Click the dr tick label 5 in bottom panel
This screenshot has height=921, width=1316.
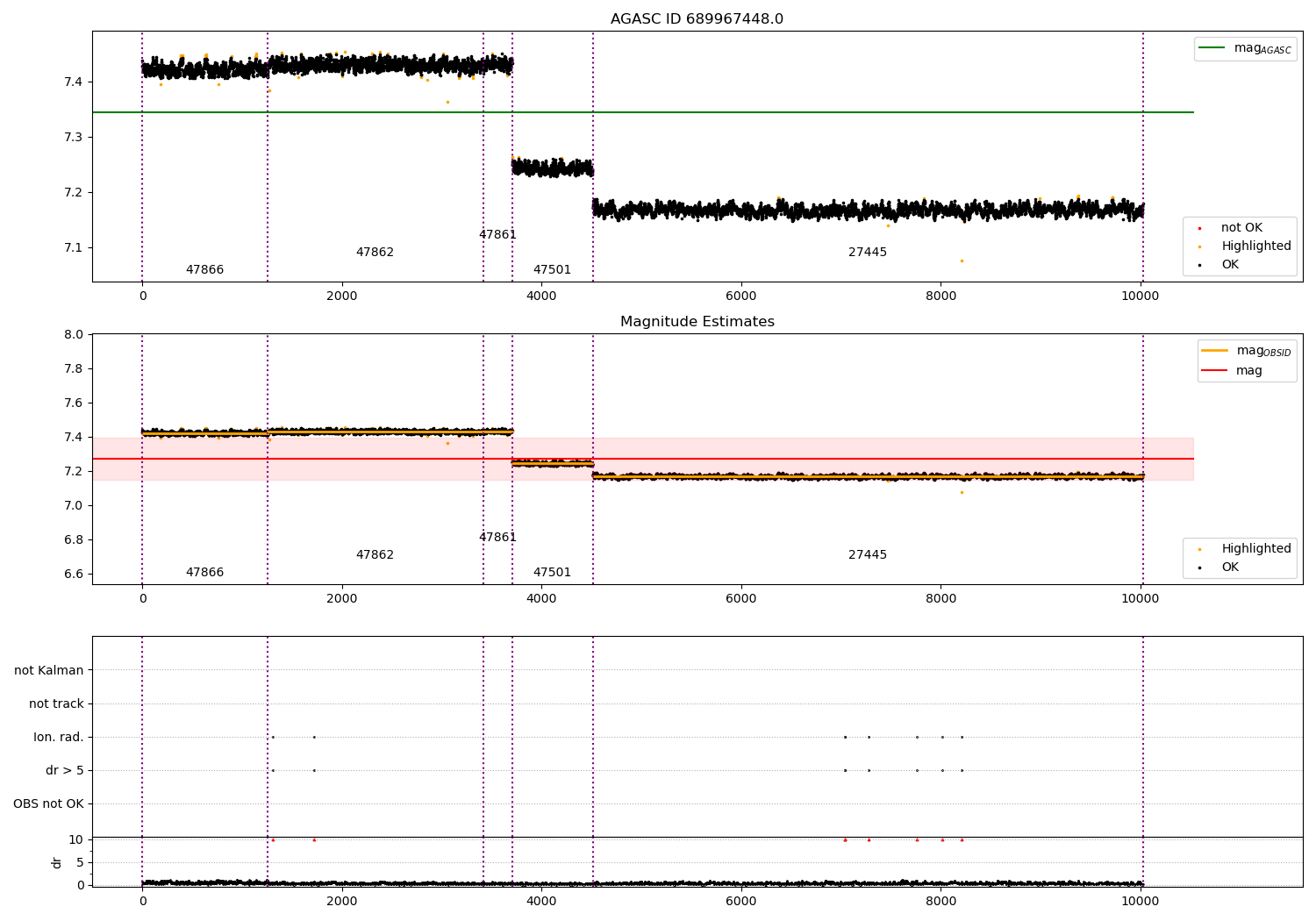tap(80, 863)
